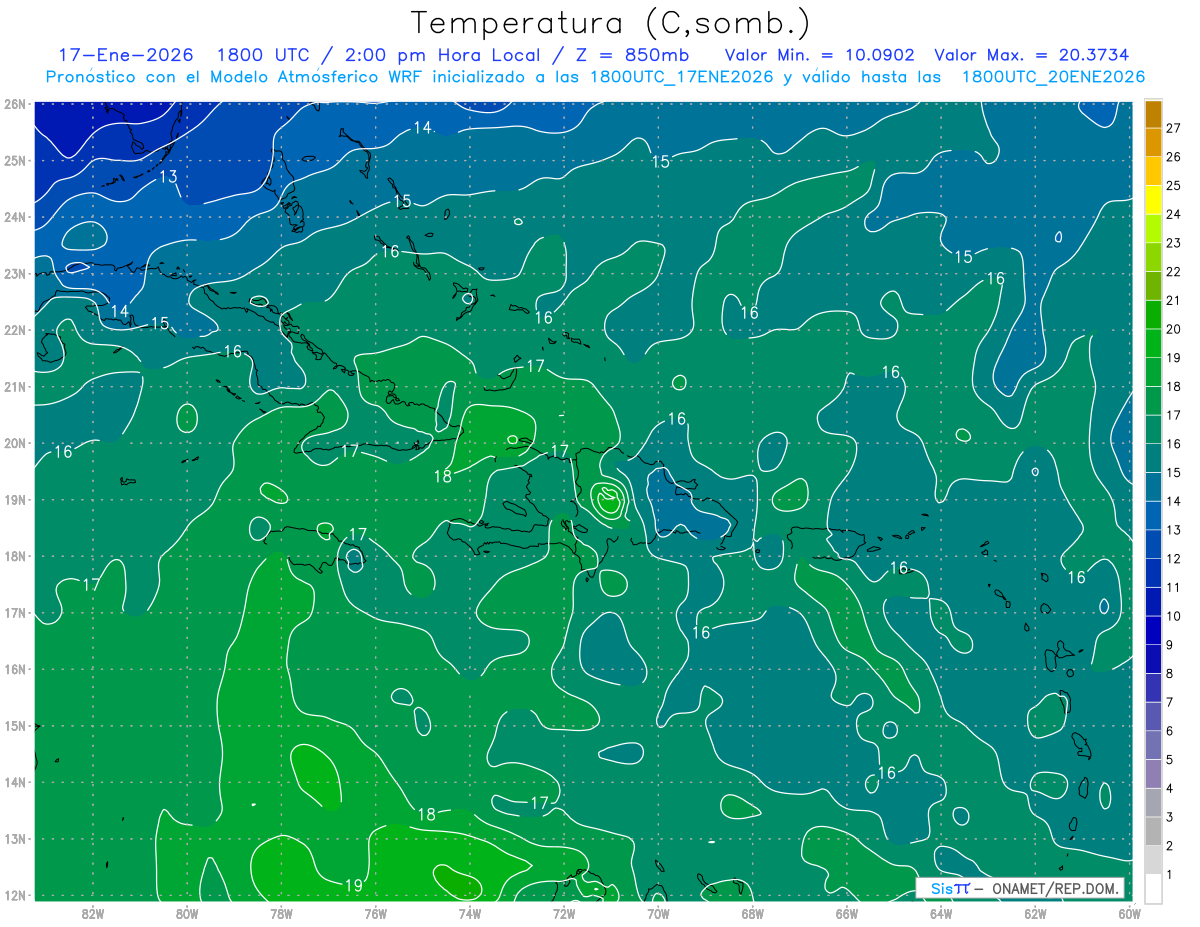Click the "17N" latitude axis label
This screenshot has height=927, width=1200.
click(14, 612)
